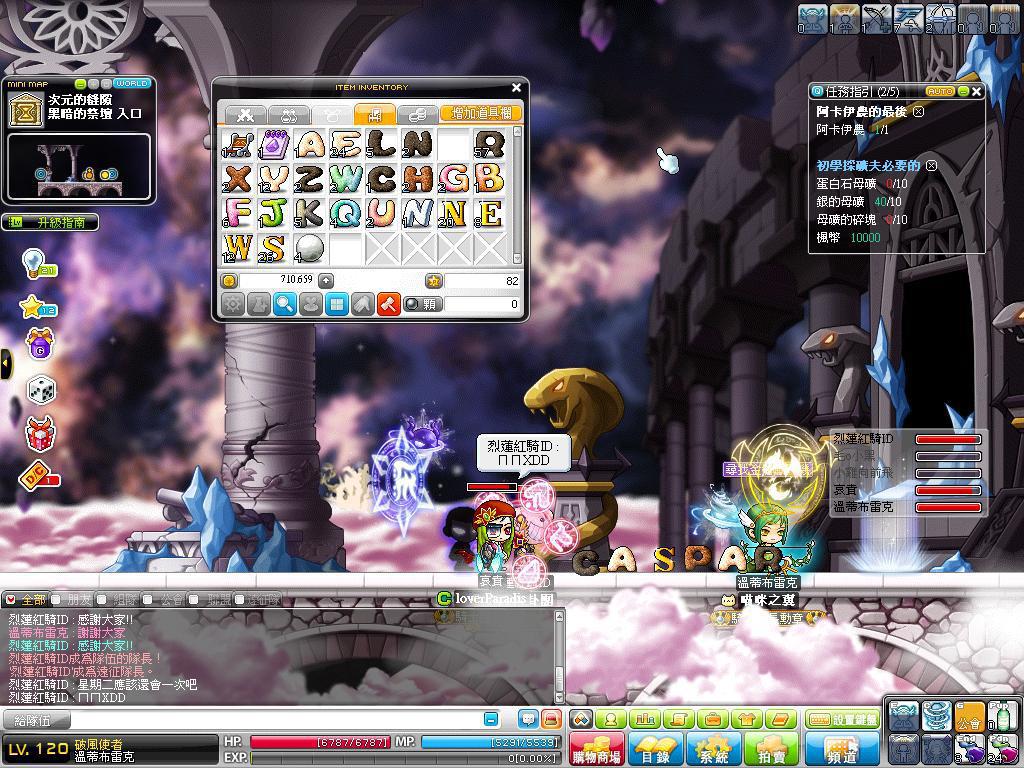The height and width of the screenshot is (768, 1024).
Task: Click the blue grid button in inventory
Action: (x=337, y=304)
